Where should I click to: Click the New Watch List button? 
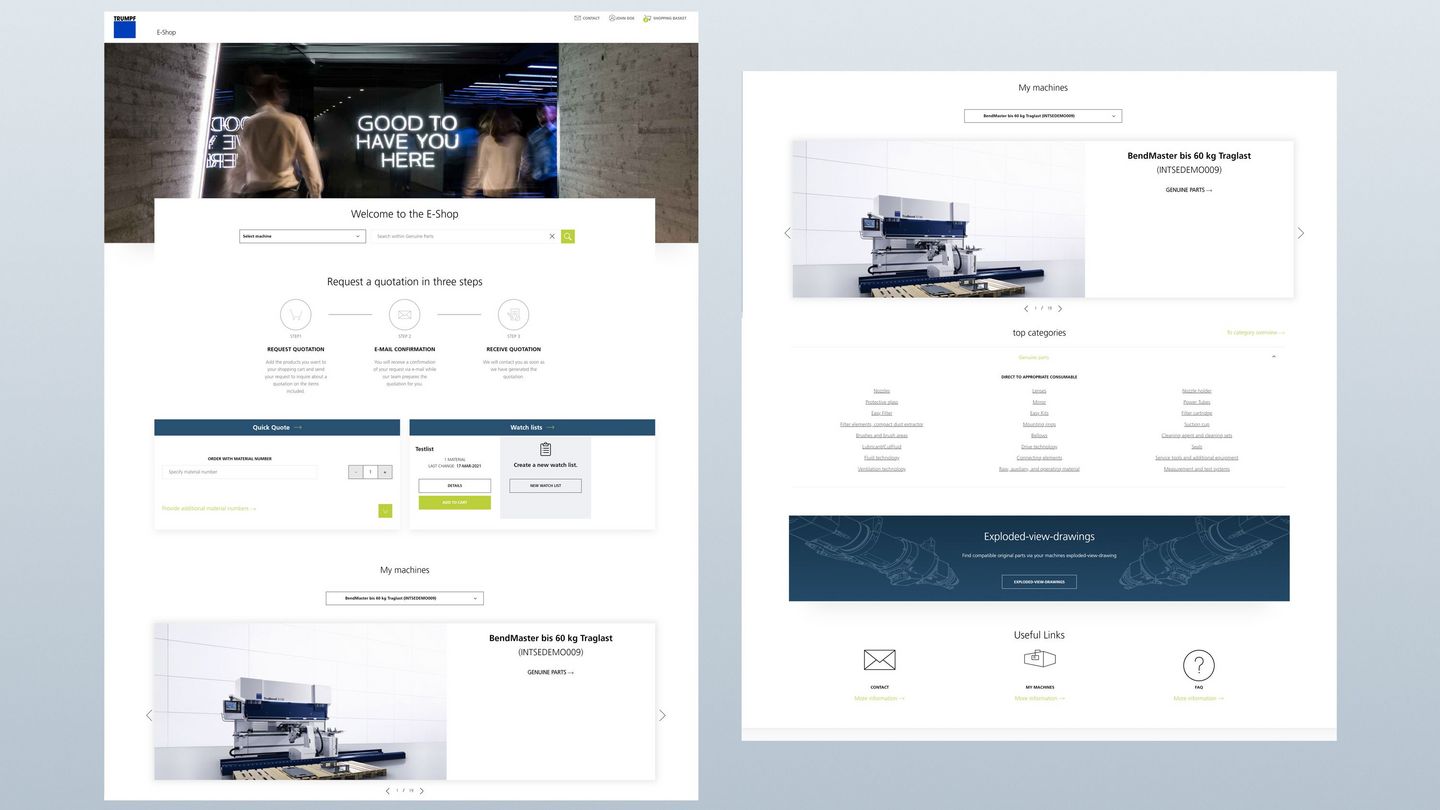coord(545,486)
